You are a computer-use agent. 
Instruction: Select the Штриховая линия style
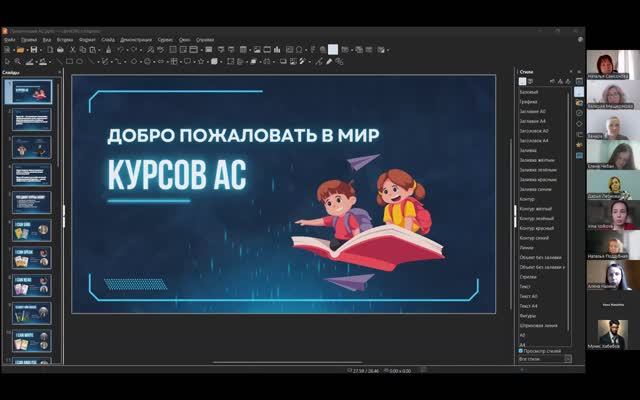[x=538, y=325]
